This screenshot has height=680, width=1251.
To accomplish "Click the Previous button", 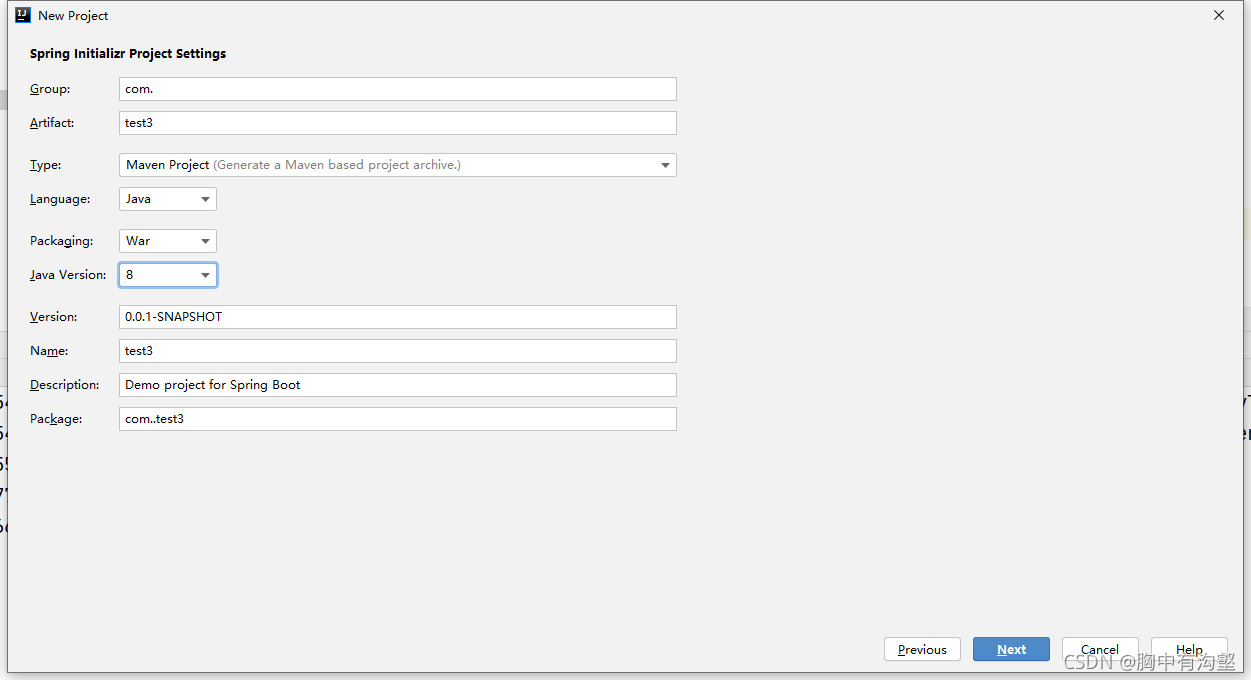I will tap(921, 649).
